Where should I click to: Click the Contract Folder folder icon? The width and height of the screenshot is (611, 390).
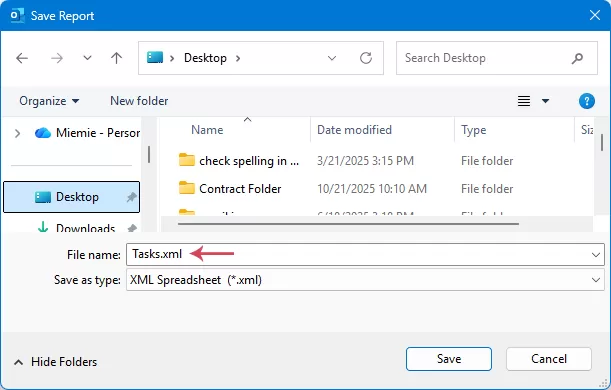click(187, 188)
